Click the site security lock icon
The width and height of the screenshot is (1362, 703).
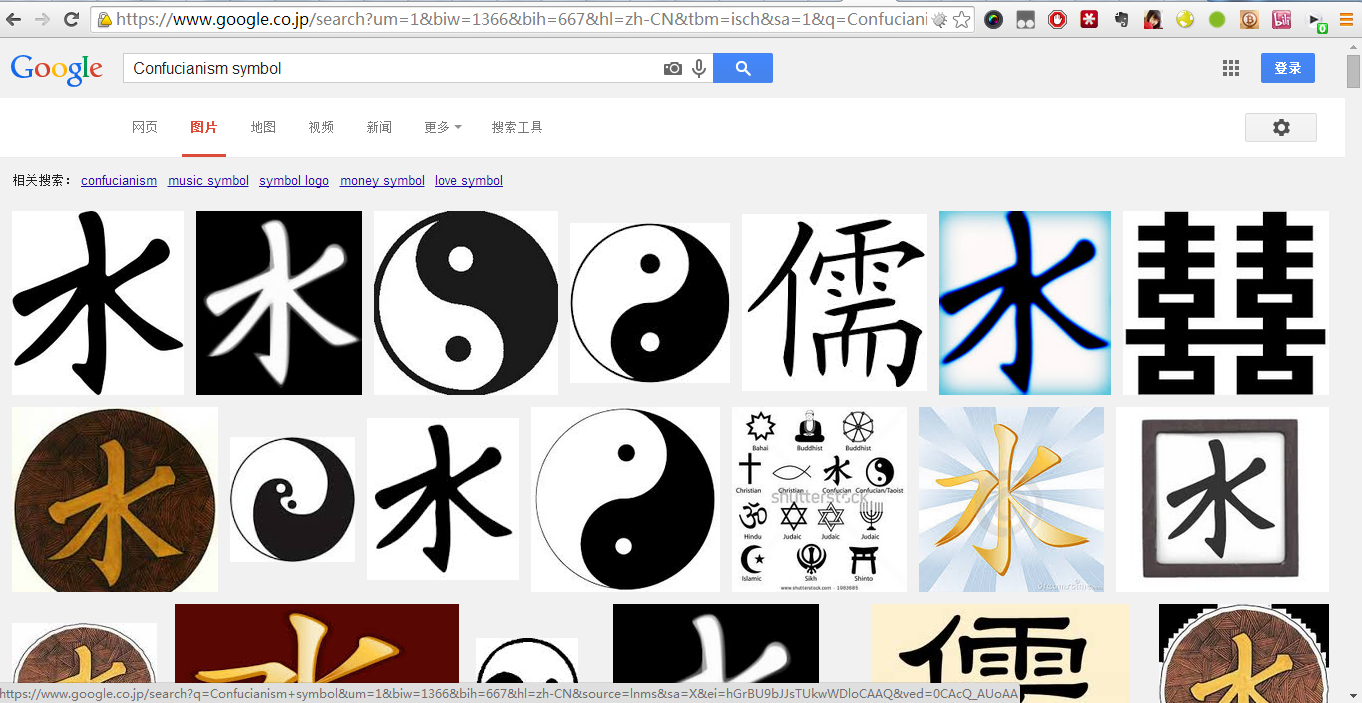pyautogui.click(x=104, y=19)
